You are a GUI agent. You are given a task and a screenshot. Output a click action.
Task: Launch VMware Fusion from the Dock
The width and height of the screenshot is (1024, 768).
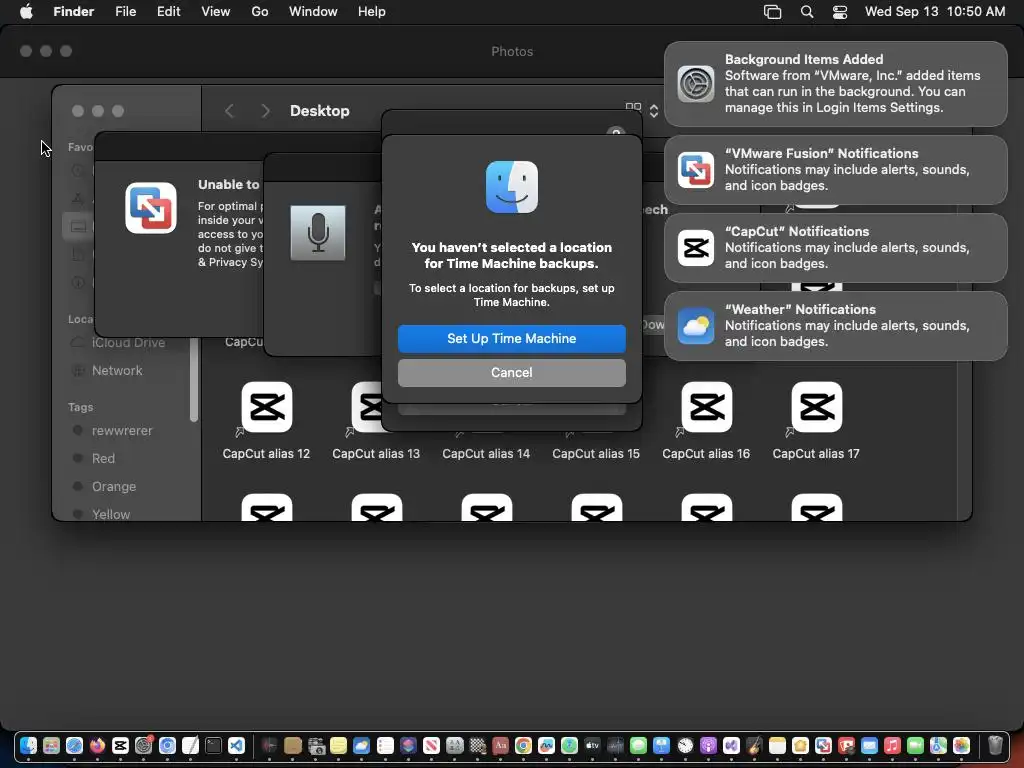point(824,746)
